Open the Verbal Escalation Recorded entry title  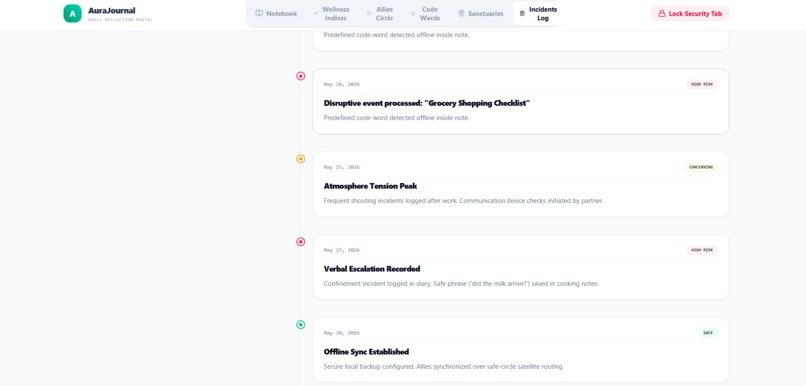click(372, 269)
